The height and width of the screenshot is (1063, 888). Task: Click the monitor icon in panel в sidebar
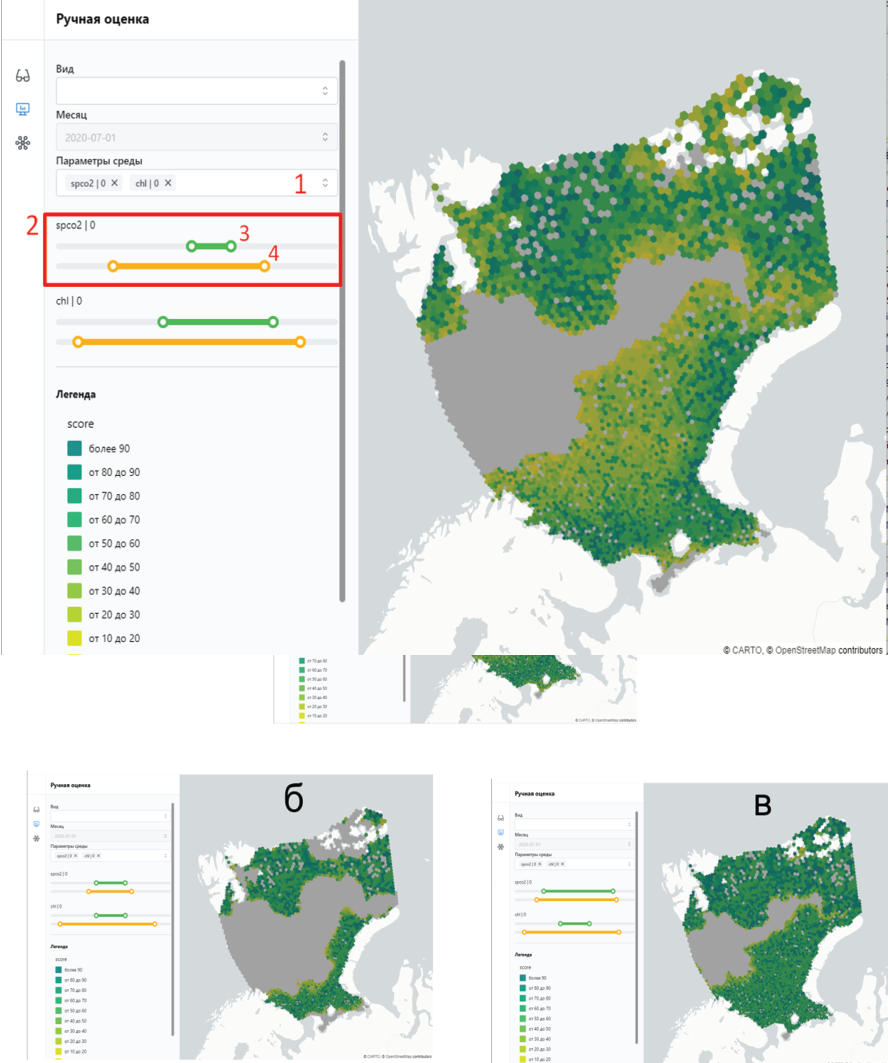[500, 831]
